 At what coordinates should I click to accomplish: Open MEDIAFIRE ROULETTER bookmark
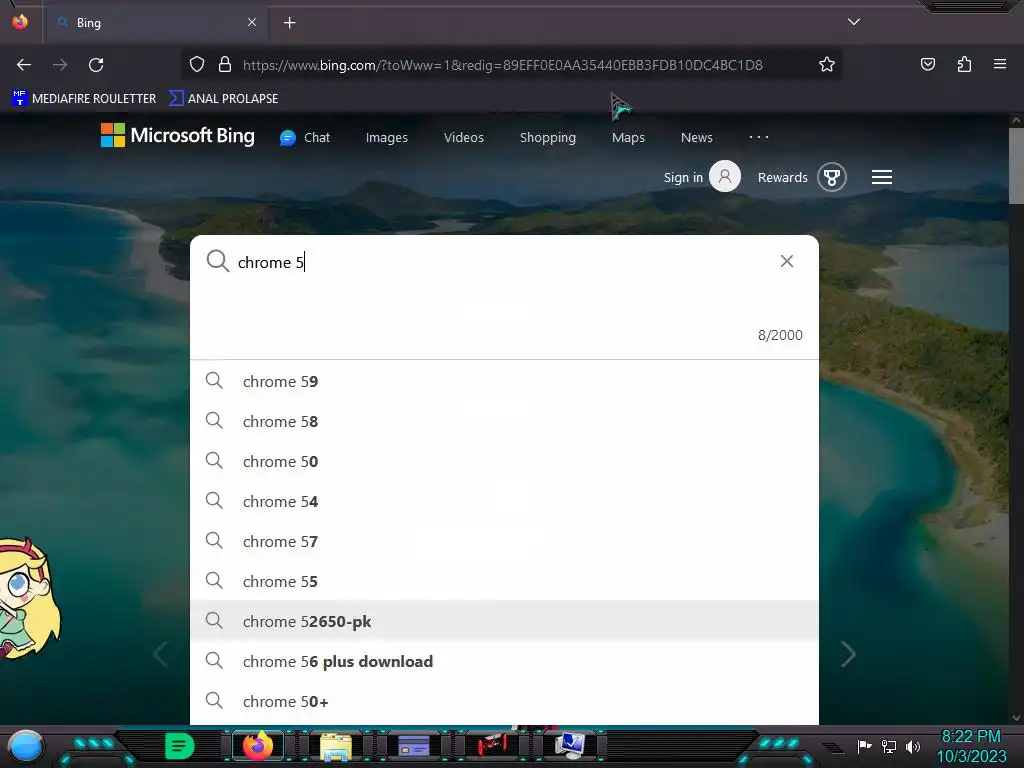84,99
